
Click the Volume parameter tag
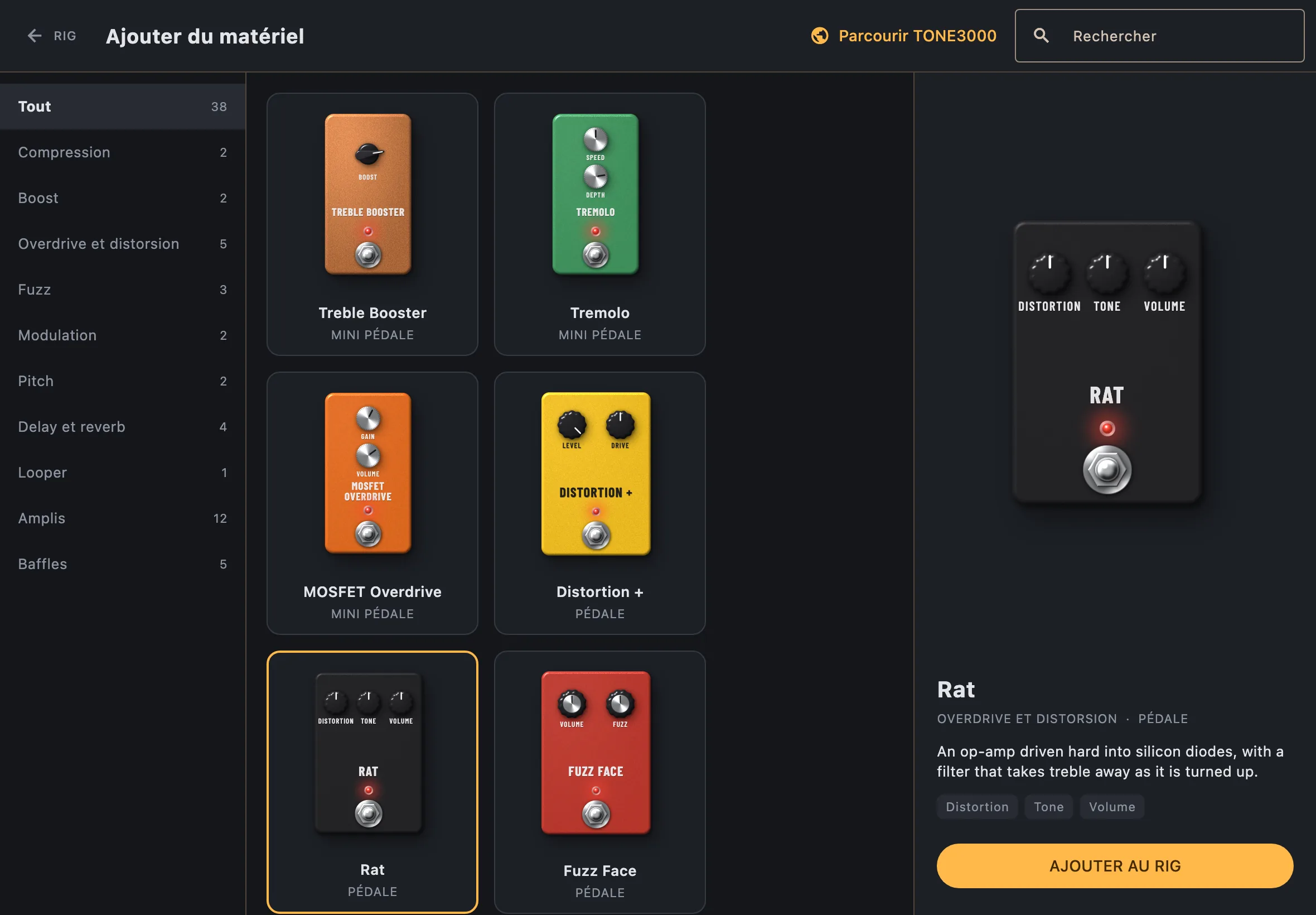pos(1111,807)
